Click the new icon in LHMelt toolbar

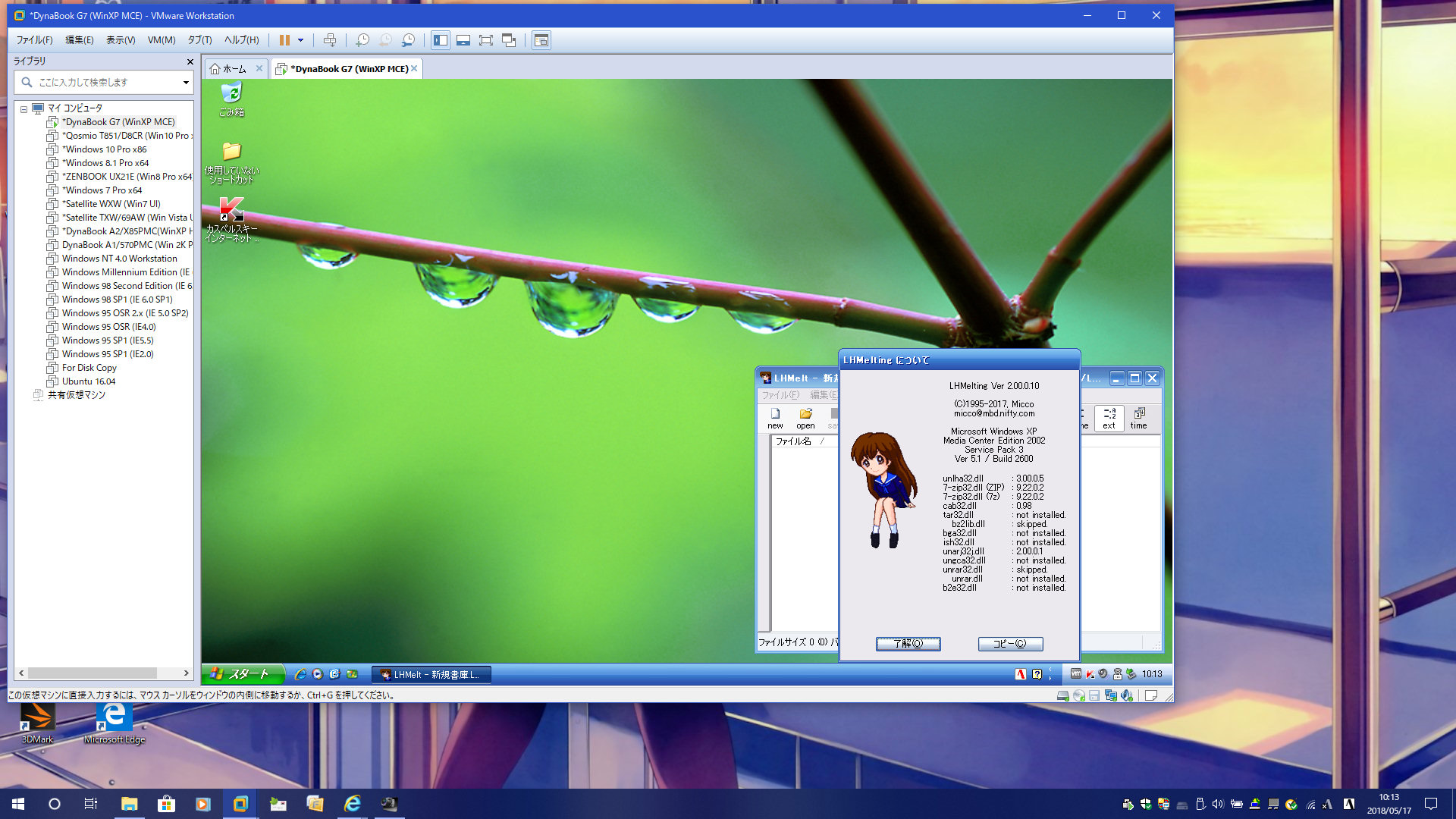(x=775, y=419)
